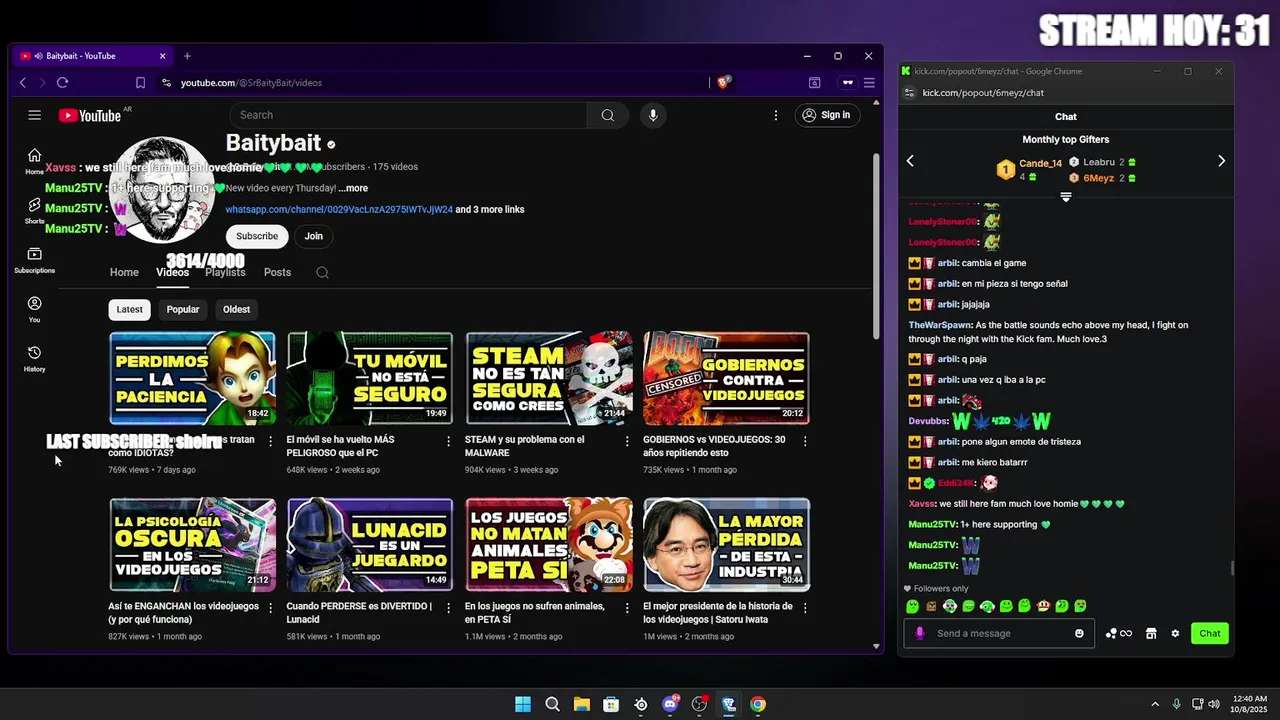Subscribe to the Baitybait channel
The width and height of the screenshot is (1280, 720).
click(257, 236)
